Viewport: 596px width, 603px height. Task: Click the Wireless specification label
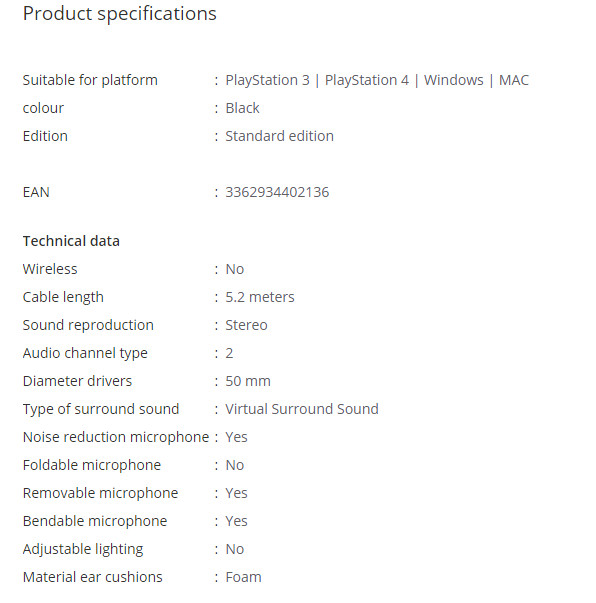pyautogui.click(x=50, y=269)
